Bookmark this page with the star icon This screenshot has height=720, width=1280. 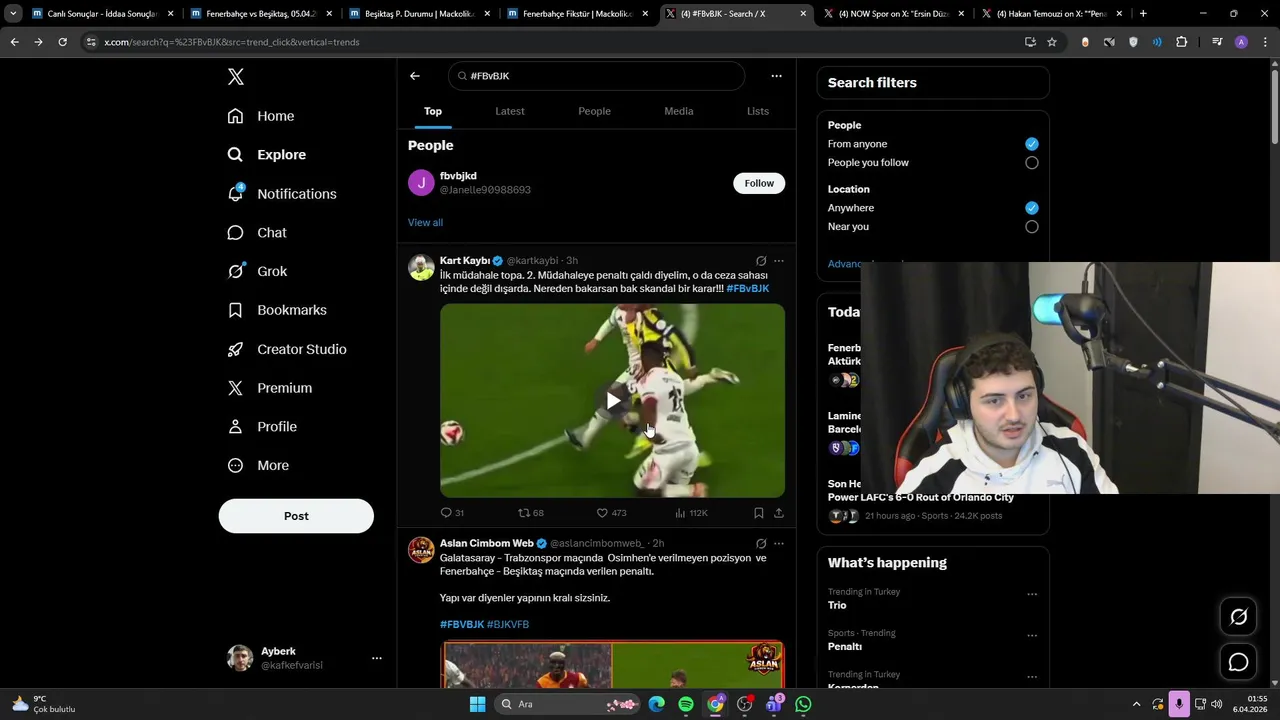(x=1052, y=42)
